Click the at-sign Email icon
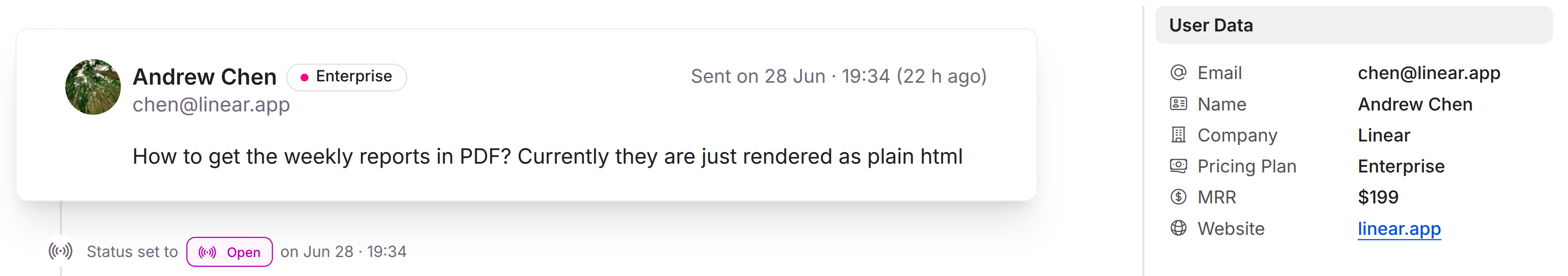Image resolution: width=1568 pixels, height=276 pixels. click(1178, 73)
